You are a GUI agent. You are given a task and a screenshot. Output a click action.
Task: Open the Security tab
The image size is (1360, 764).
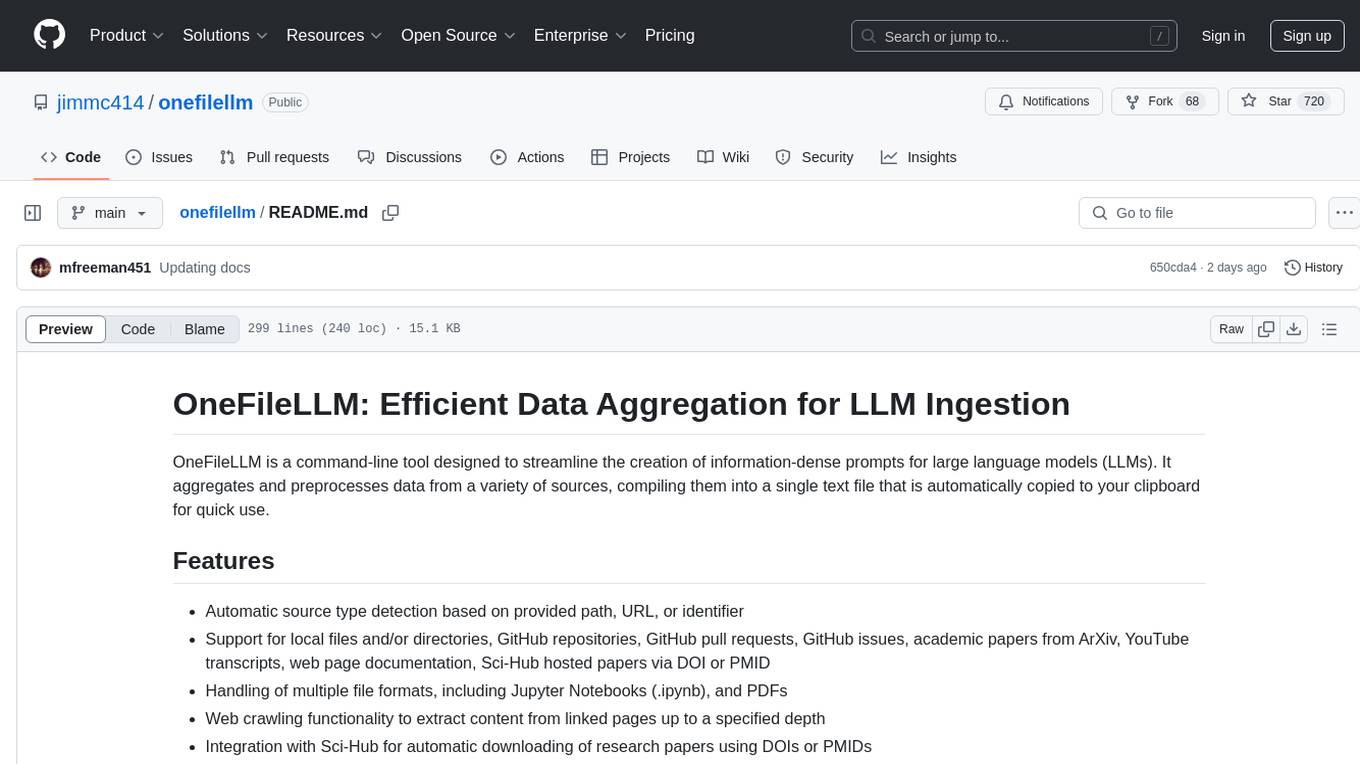814,157
